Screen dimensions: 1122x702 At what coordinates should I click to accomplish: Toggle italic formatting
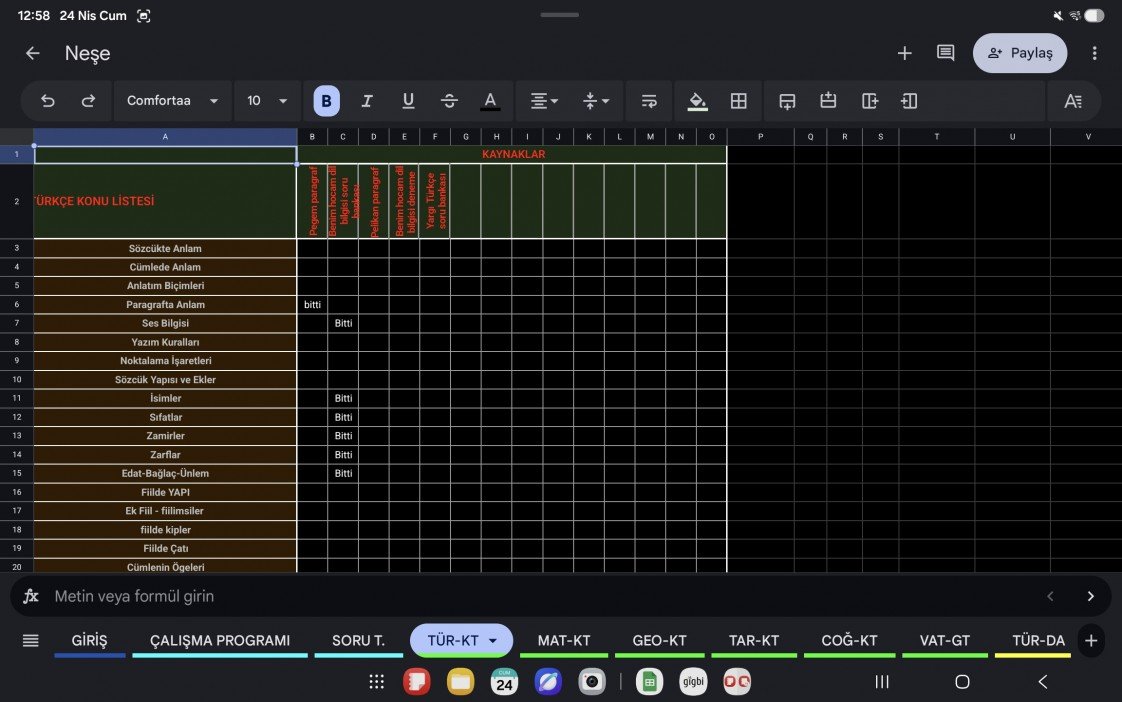click(367, 101)
